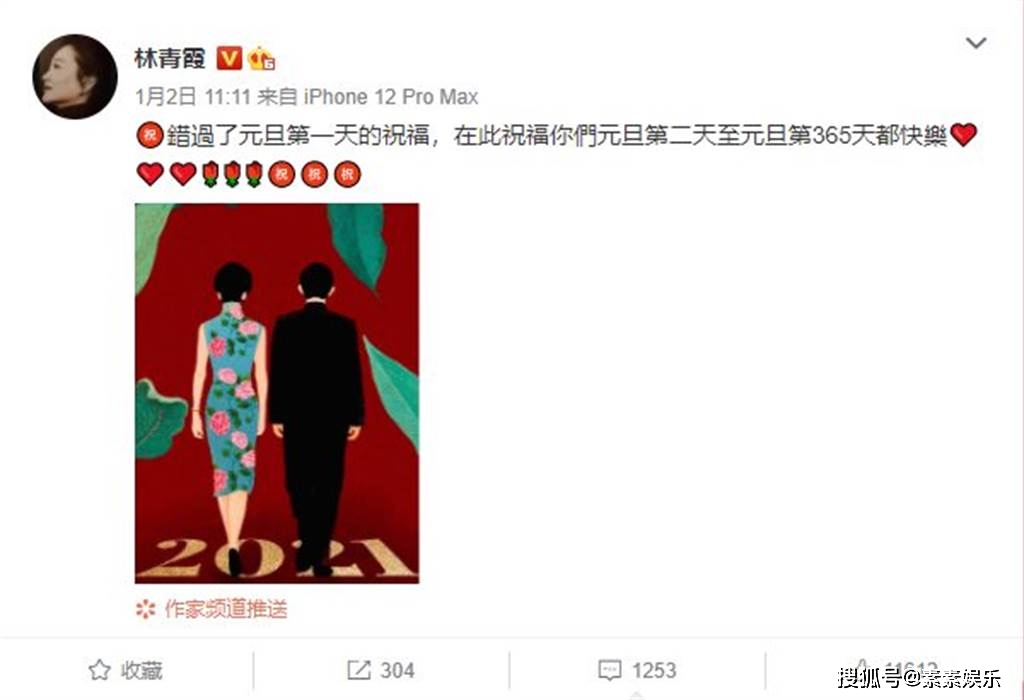Screen dimensions: 1024x700
Task: Open comments count 1253
Action: pos(654,671)
